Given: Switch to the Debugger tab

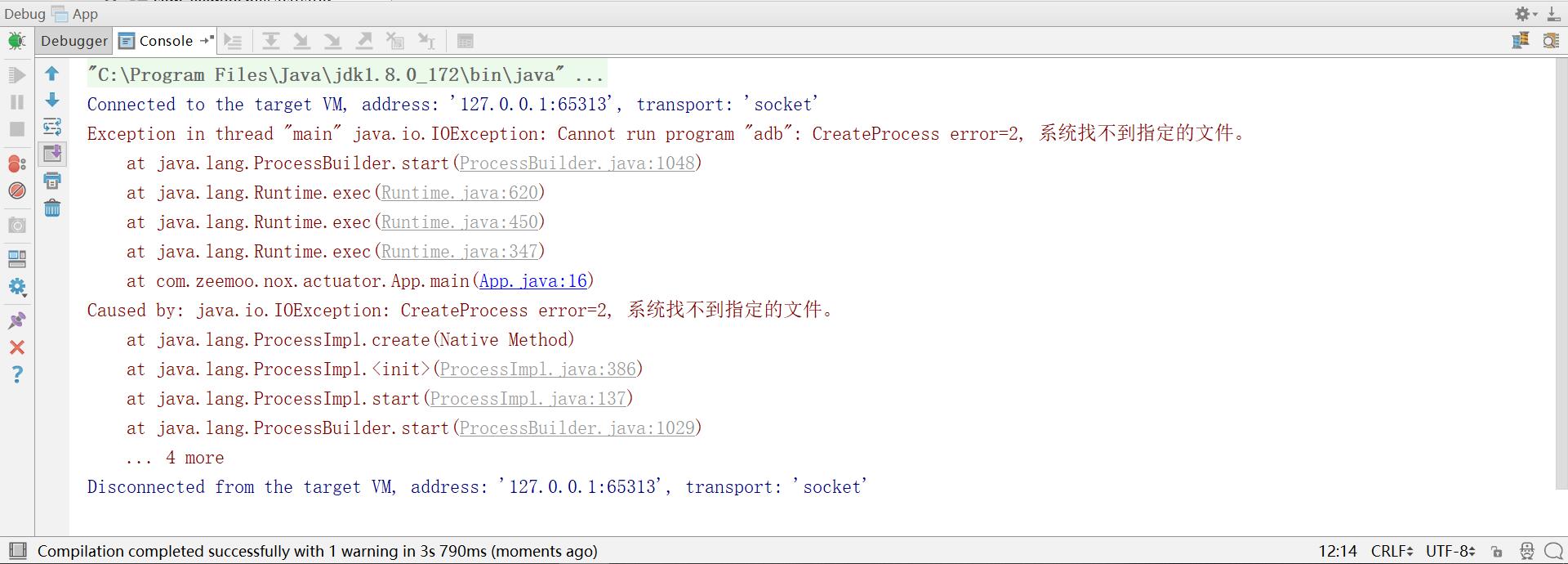Looking at the screenshot, I should pyautogui.click(x=73, y=41).
